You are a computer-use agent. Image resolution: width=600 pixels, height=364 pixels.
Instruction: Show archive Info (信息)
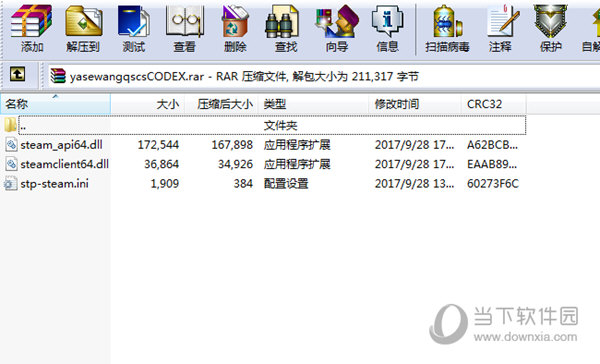tap(387, 28)
